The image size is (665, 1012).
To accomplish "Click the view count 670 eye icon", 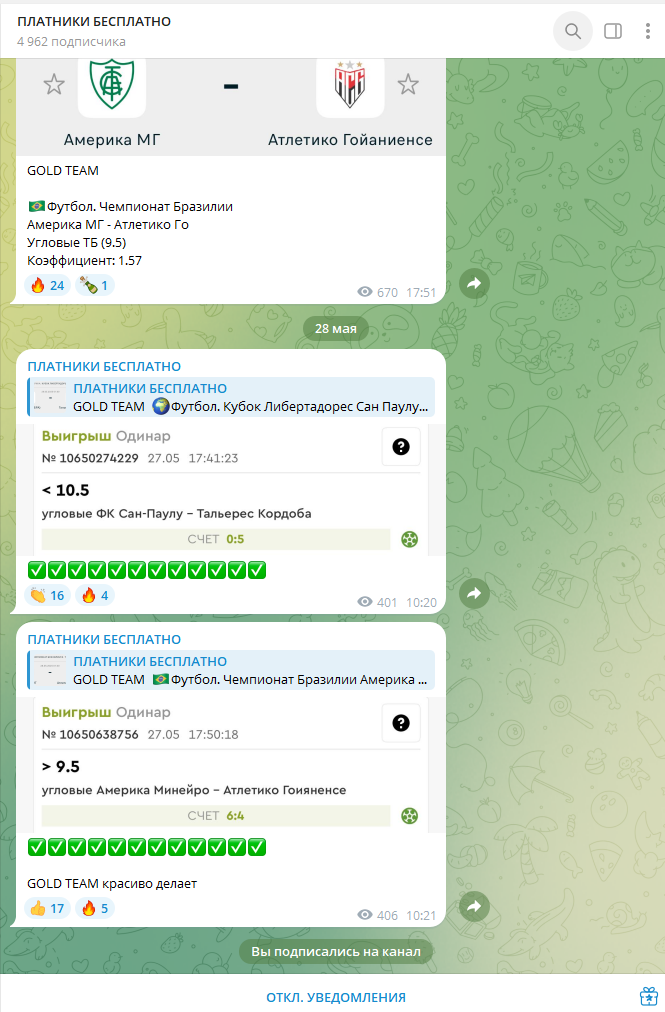I will [365, 292].
